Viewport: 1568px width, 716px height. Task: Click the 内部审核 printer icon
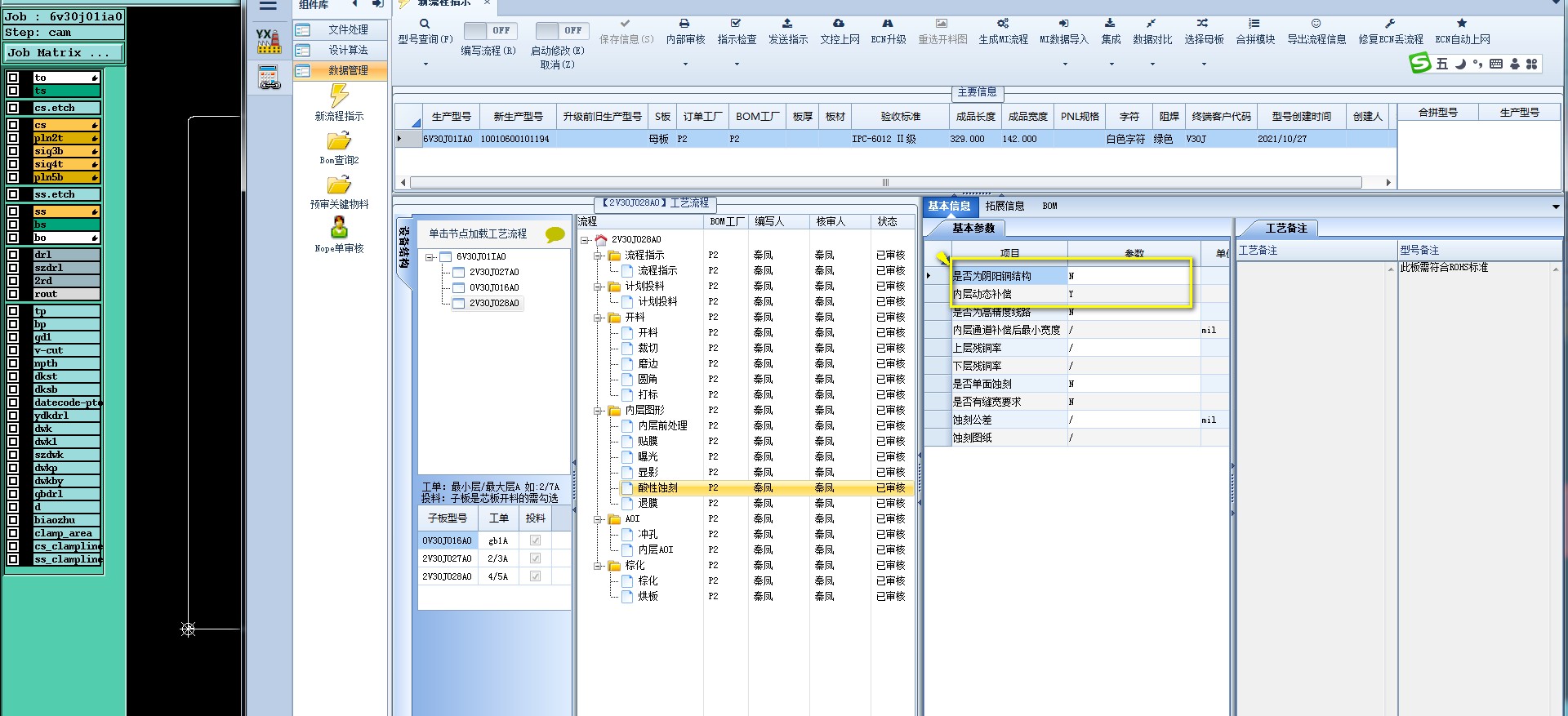684,24
